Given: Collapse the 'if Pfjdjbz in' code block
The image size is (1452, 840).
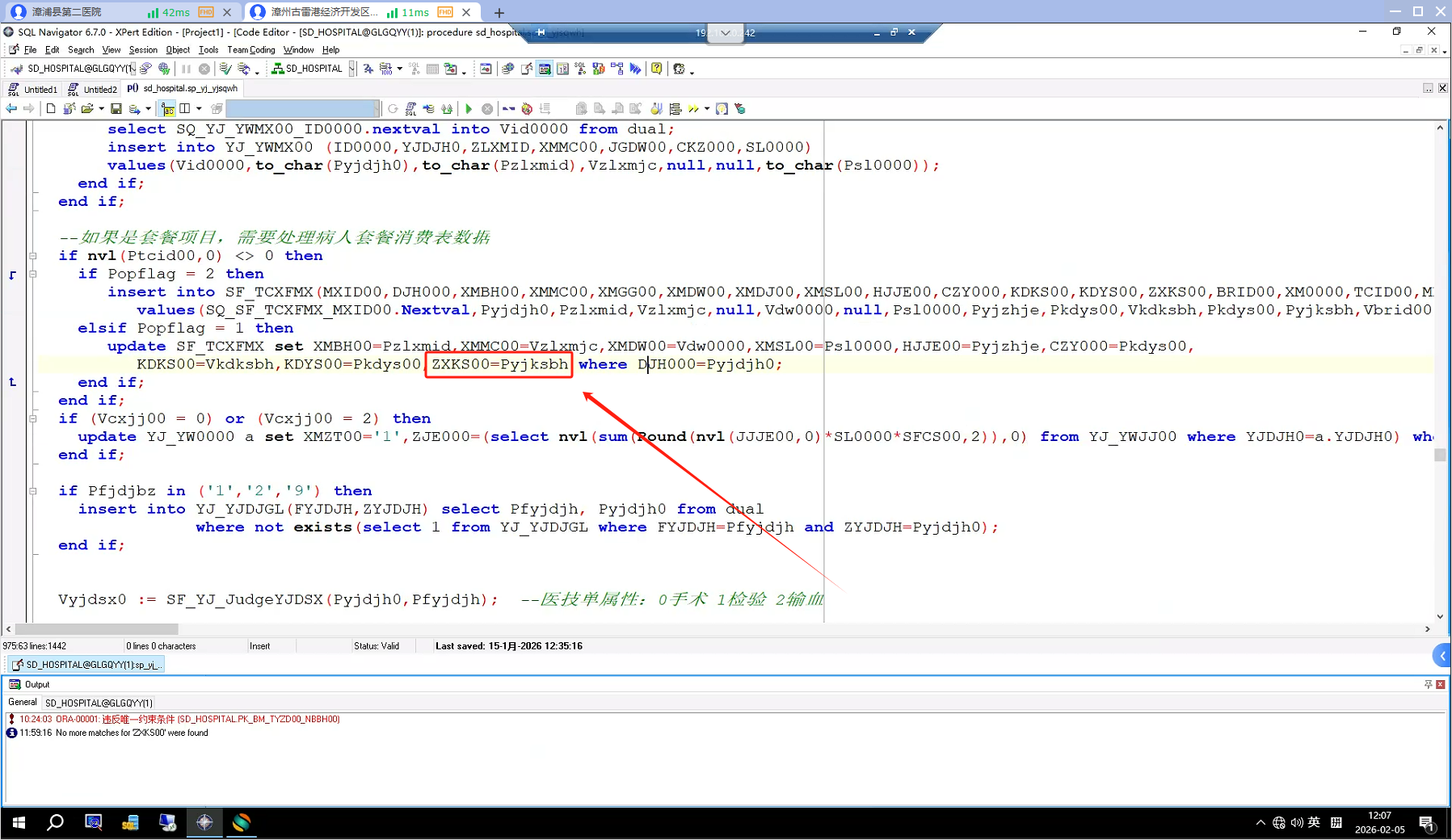Looking at the screenshot, I should coord(33,491).
